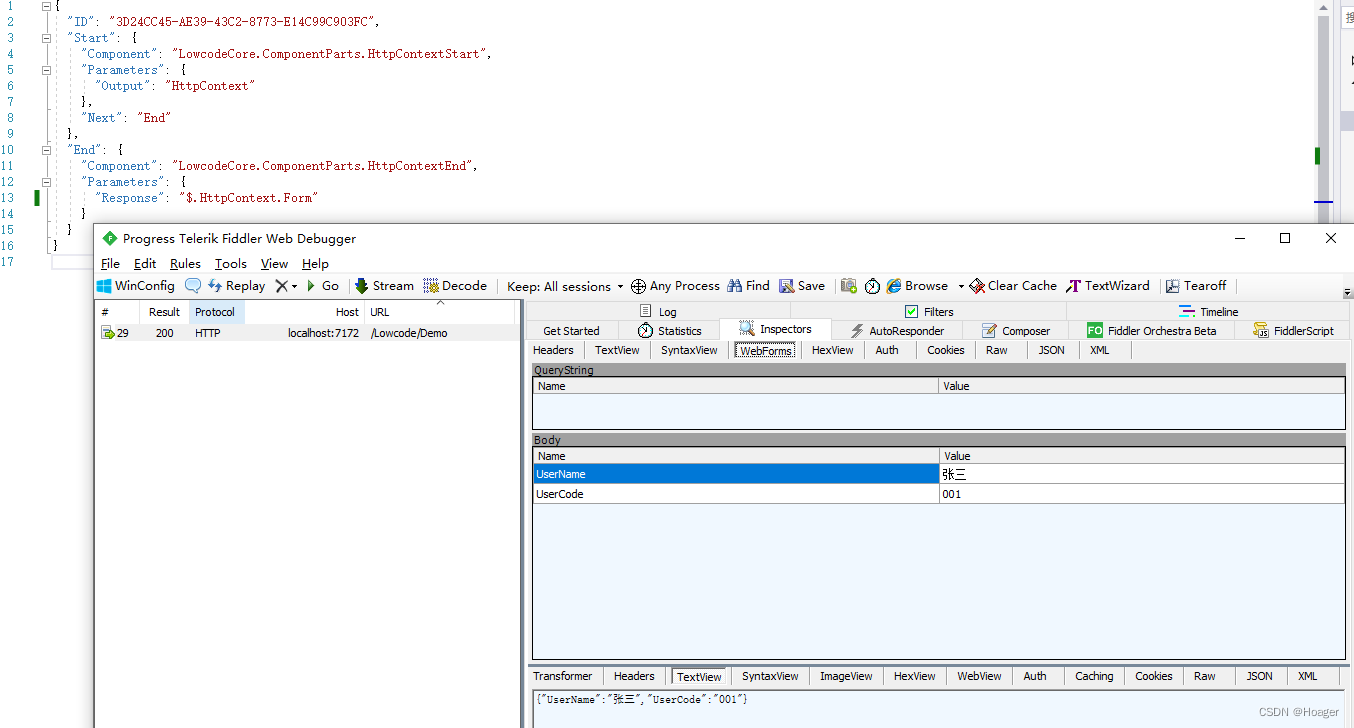Open the FiddlerScript tab
Viewport: 1354px width, 728px height.
point(1293,331)
